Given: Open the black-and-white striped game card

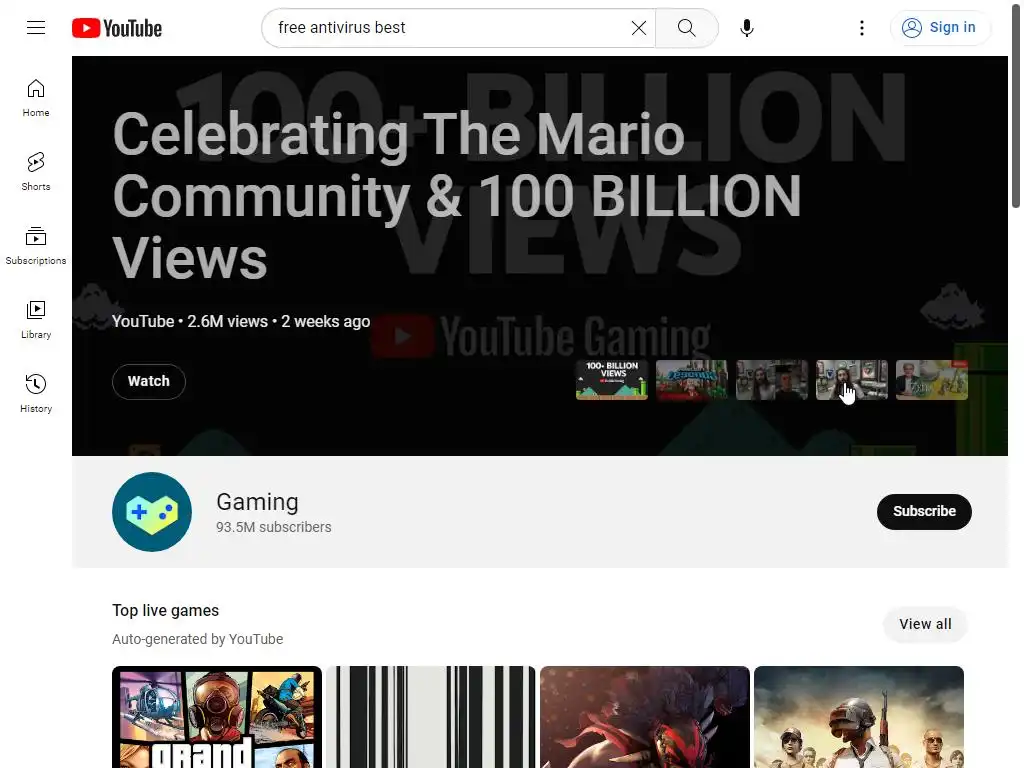Looking at the screenshot, I should pos(431,717).
